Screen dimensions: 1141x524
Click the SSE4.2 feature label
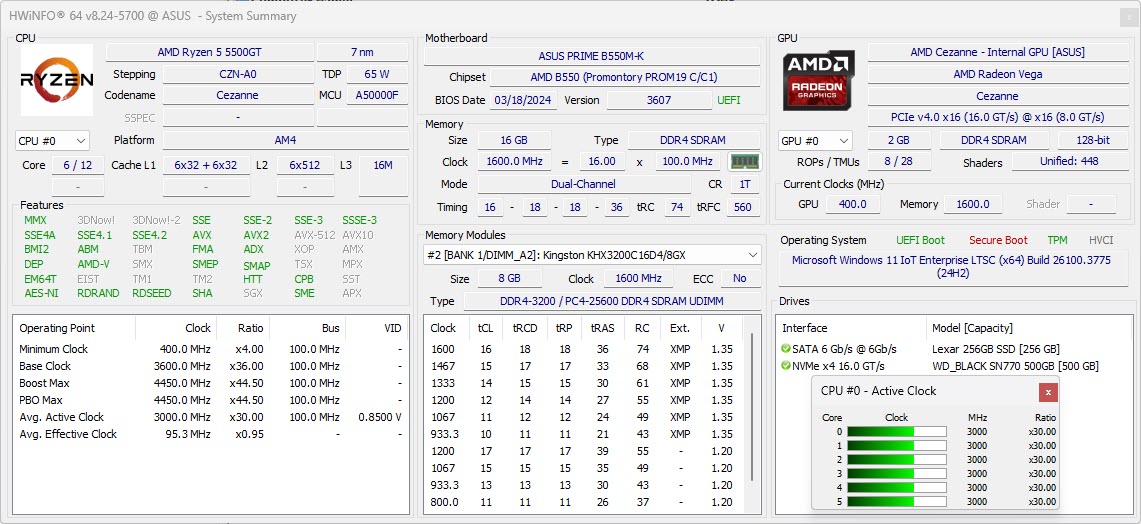pos(149,235)
